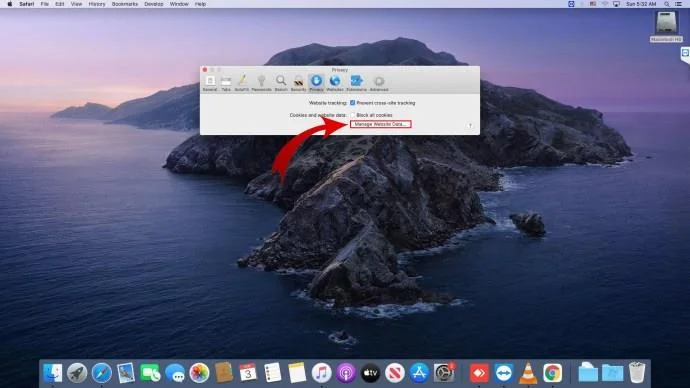Image resolution: width=690 pixels, height=388 pixels.
Task: Toggle Prevent cross-site tracking checkbox
Action: click(352, 102)
